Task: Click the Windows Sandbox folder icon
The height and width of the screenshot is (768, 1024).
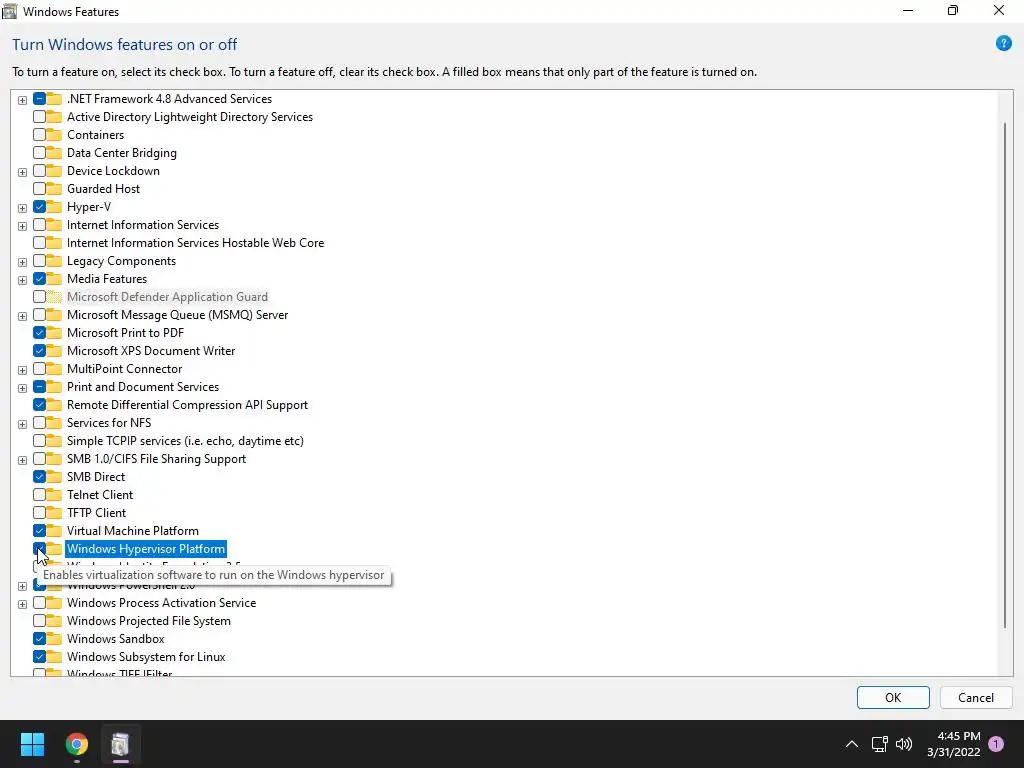Action: click(x=54, y=639)
